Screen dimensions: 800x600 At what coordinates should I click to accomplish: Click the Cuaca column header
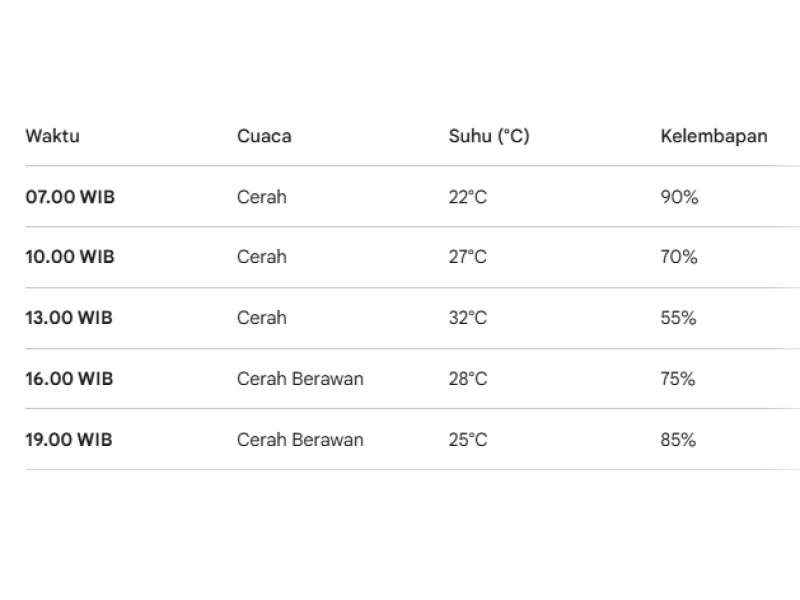[264, 136]
